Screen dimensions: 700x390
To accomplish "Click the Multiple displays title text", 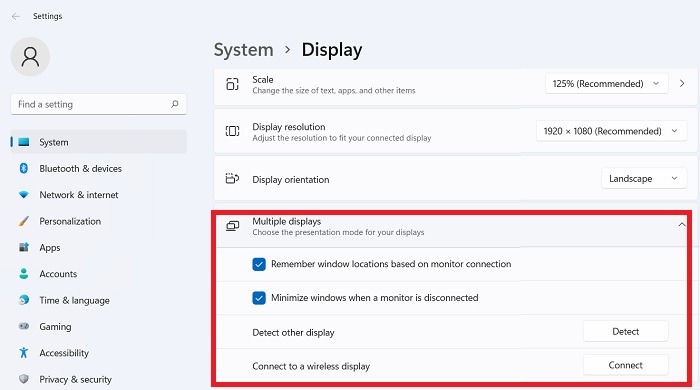I will coord(287,221).
